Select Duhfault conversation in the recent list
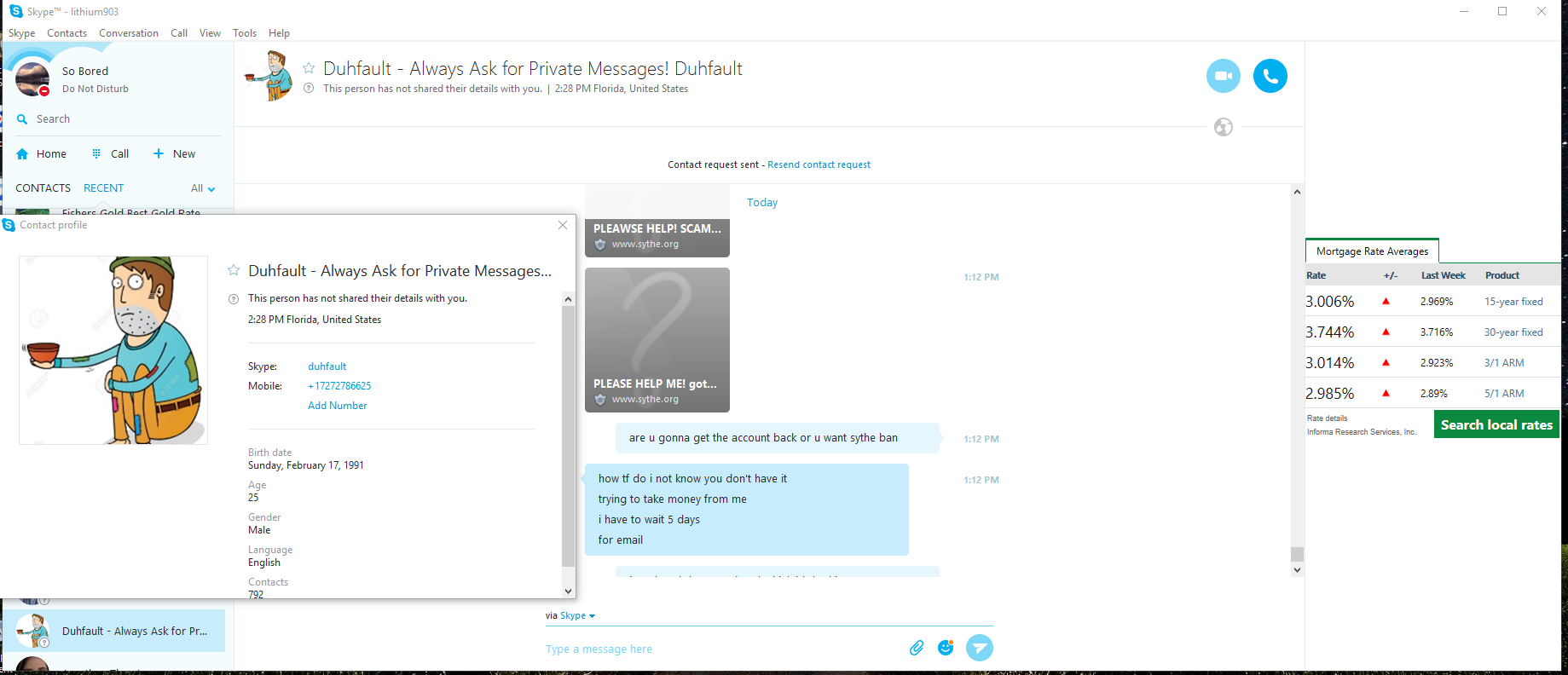 pyautogui.click(x=113, y=631)
